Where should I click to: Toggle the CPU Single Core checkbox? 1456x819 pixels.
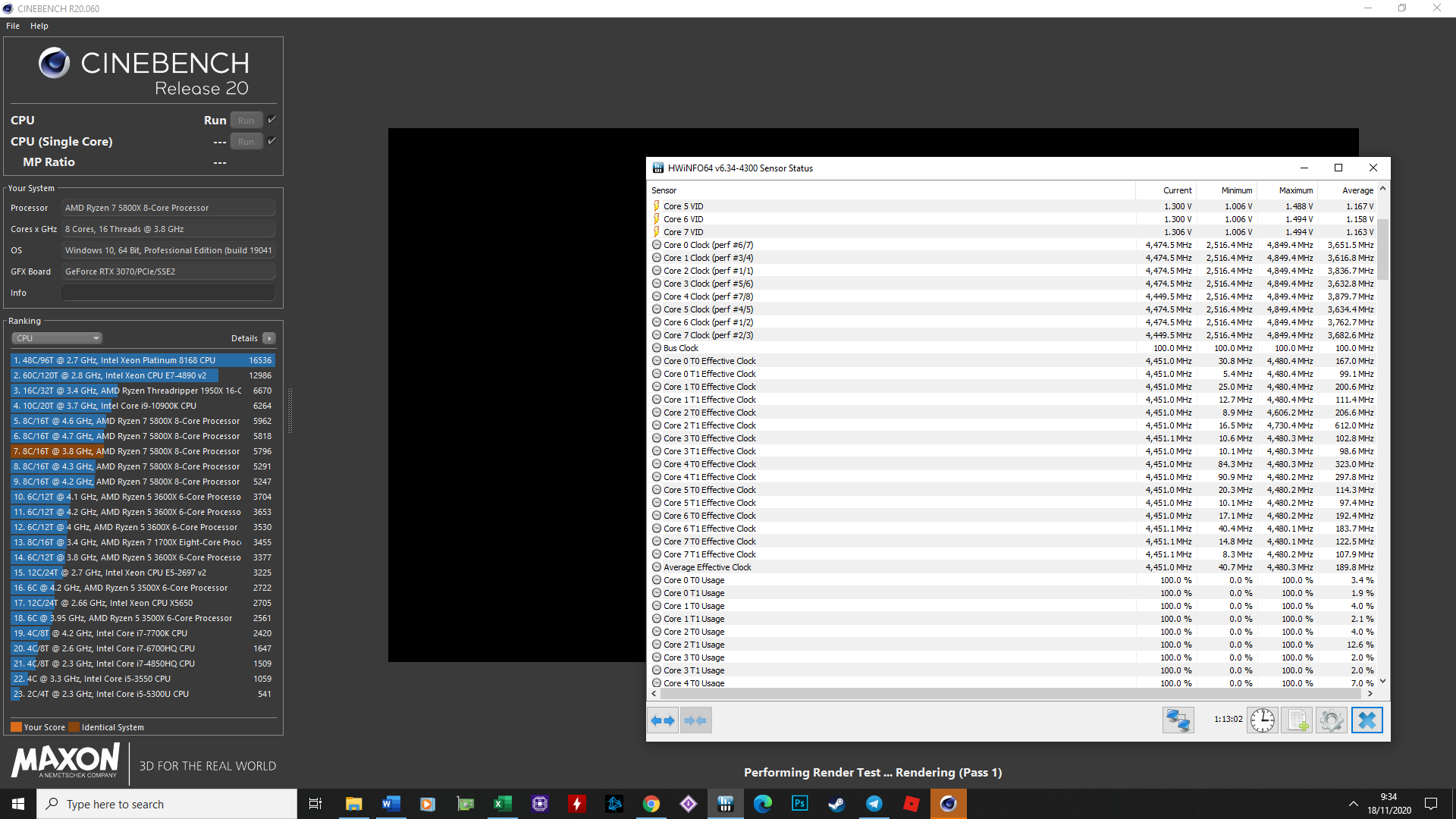click(272, 141)
